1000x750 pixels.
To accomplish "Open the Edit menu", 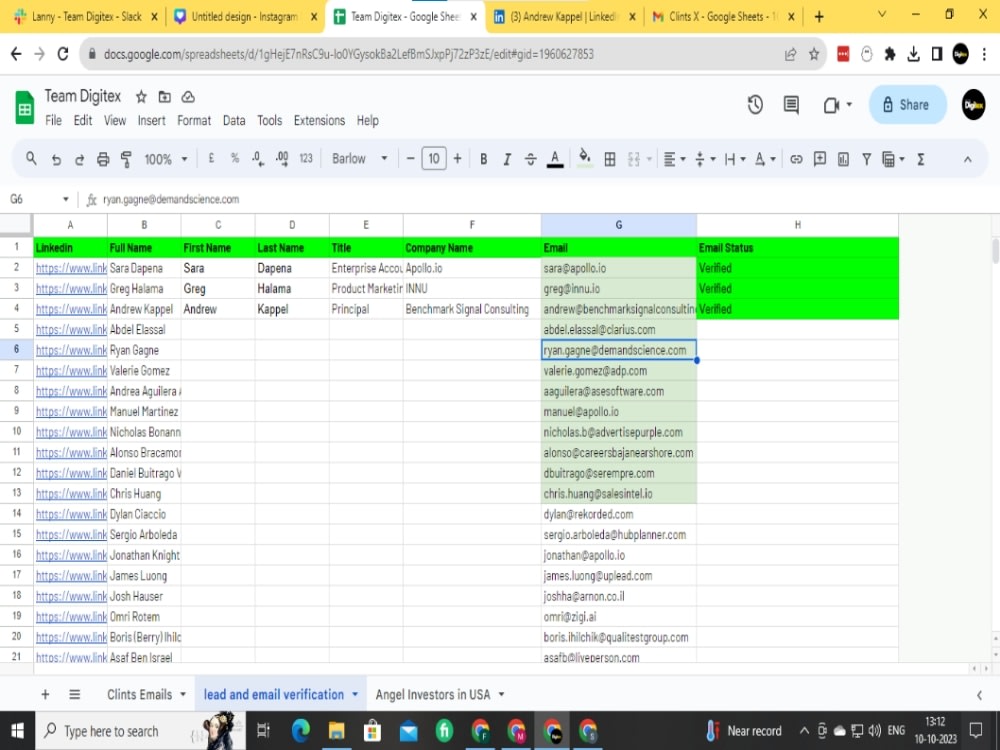I will (83, 121).
